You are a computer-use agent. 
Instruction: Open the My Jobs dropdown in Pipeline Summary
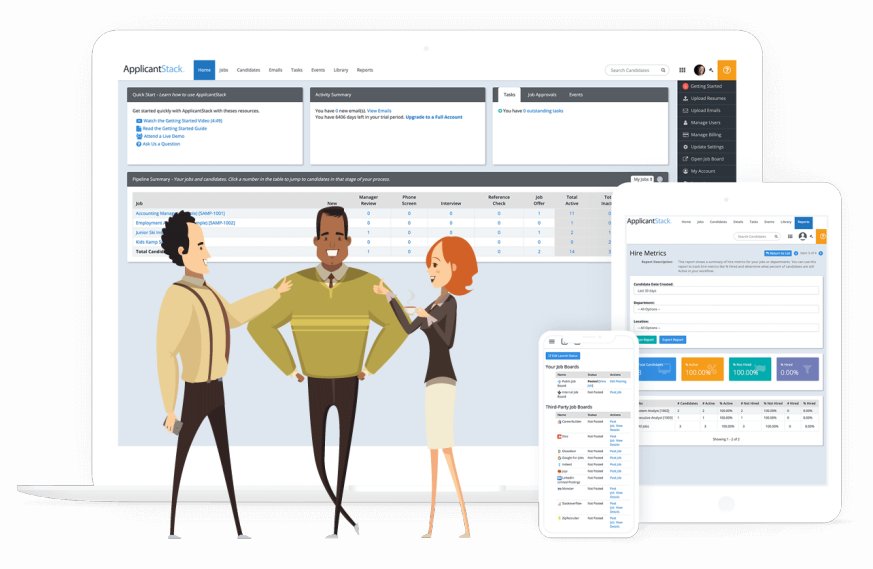tap(643, 179)
